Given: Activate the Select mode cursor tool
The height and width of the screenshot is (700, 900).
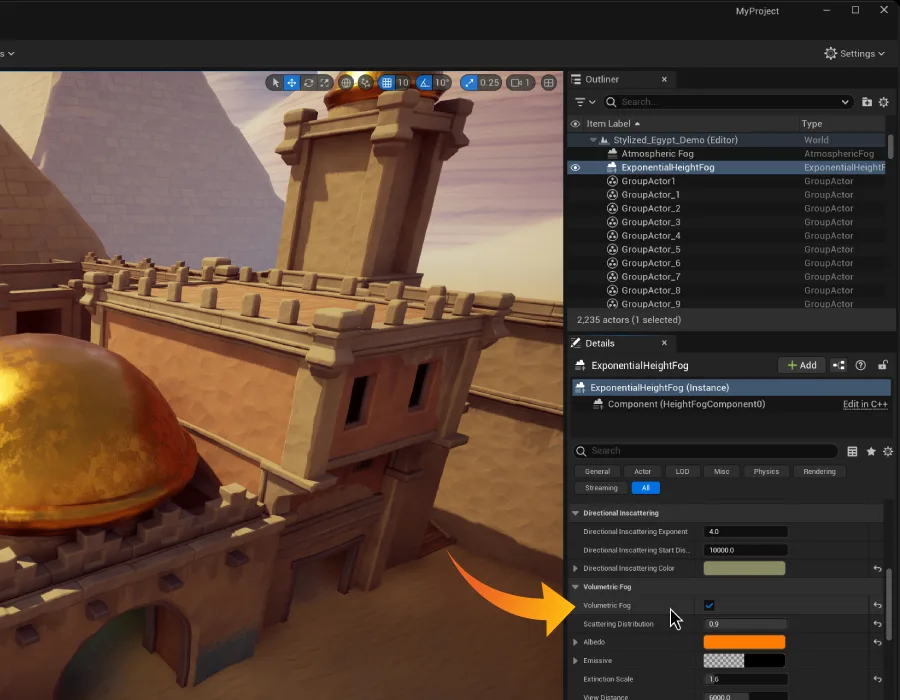Looking at the screenshot, I should (x=275, y=83).
